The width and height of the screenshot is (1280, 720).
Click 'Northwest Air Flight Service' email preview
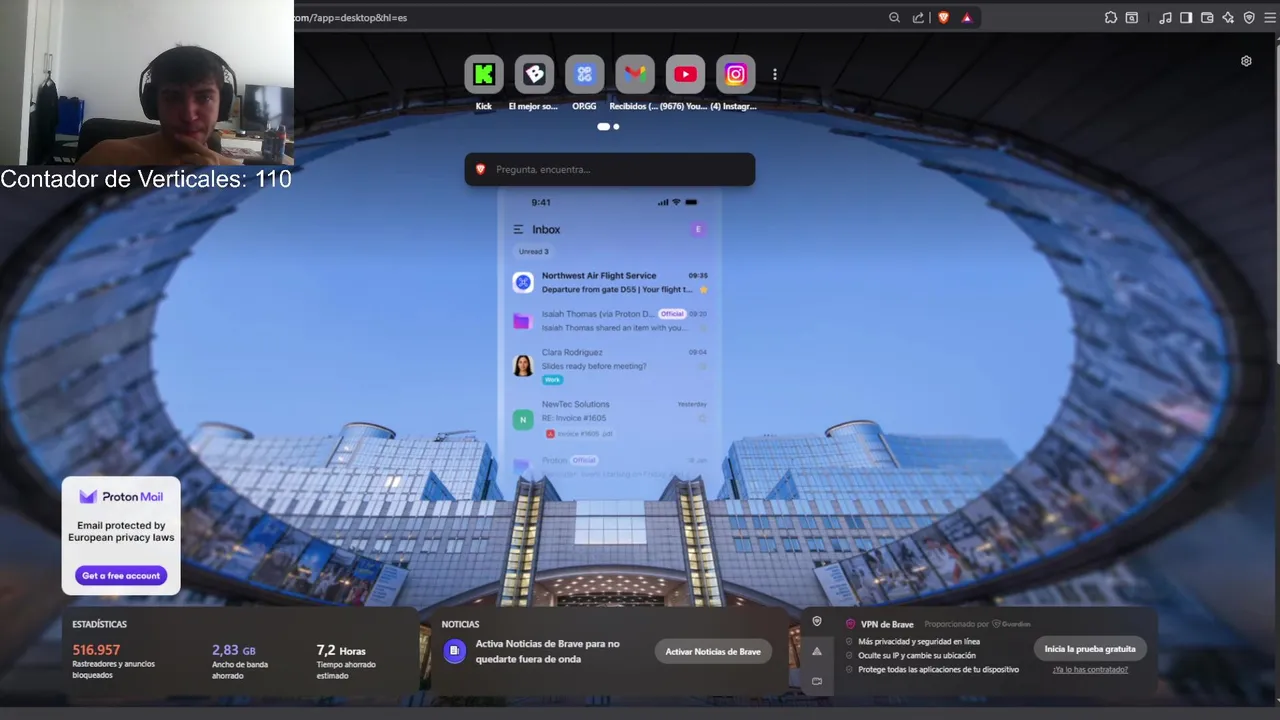pos(610,282)
